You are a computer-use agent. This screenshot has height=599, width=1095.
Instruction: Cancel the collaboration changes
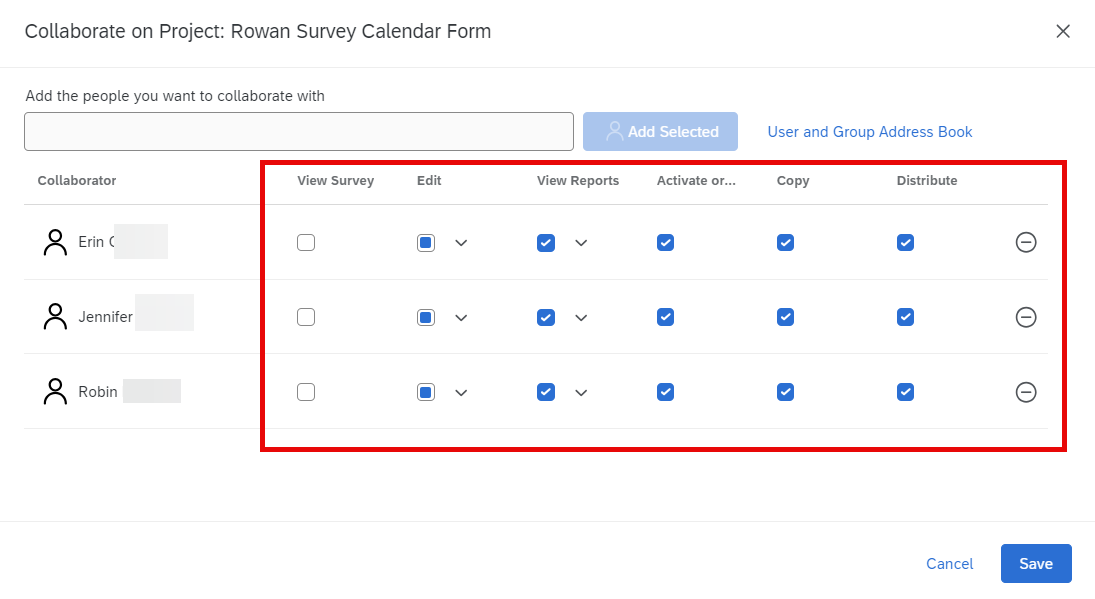(949, 564)
